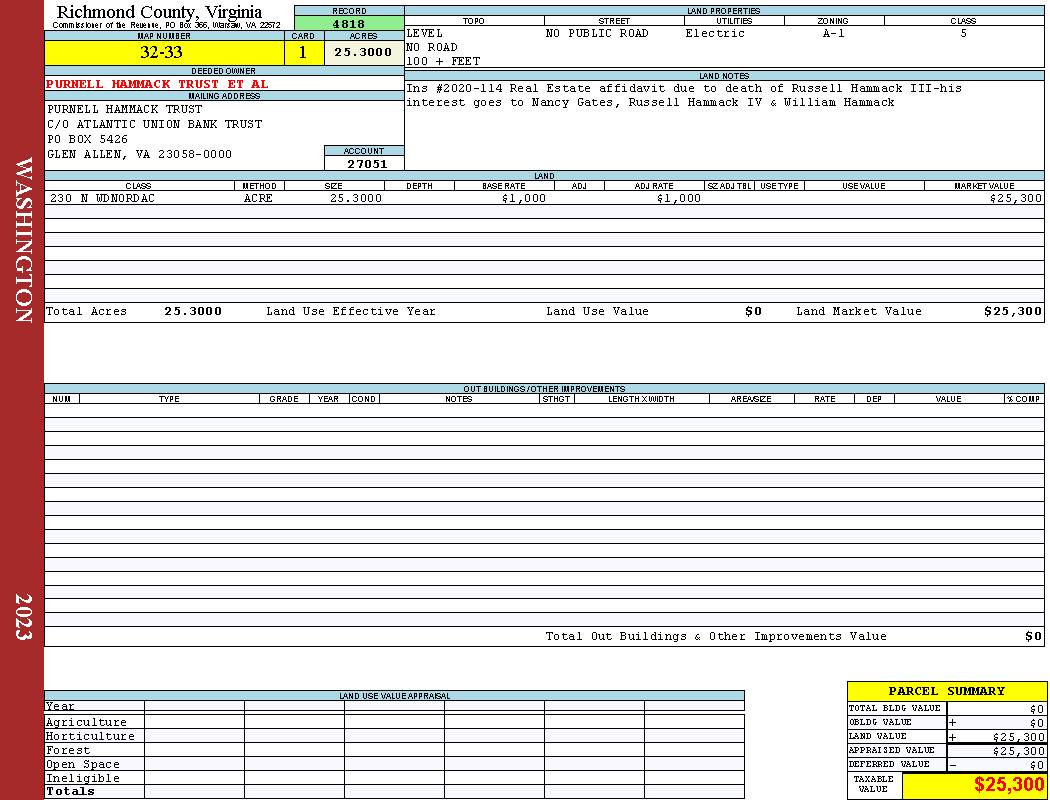The height and width of the screenshot is (800, 1050).
Task: Click the card number 1 field
Action: click(303, 52)
